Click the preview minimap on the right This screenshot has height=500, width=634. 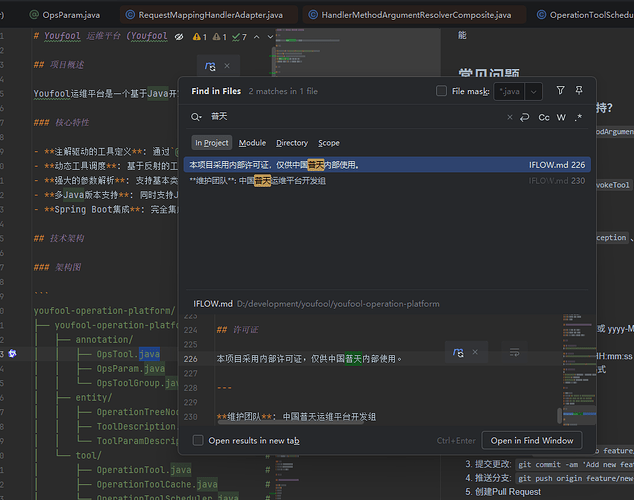579,370
